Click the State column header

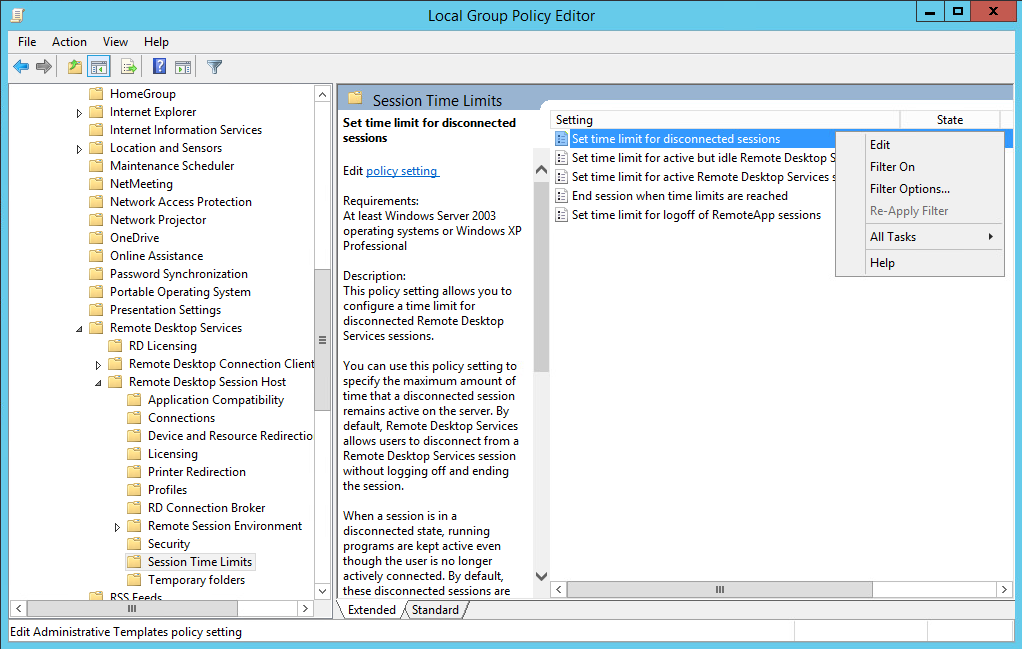(950, 120)
